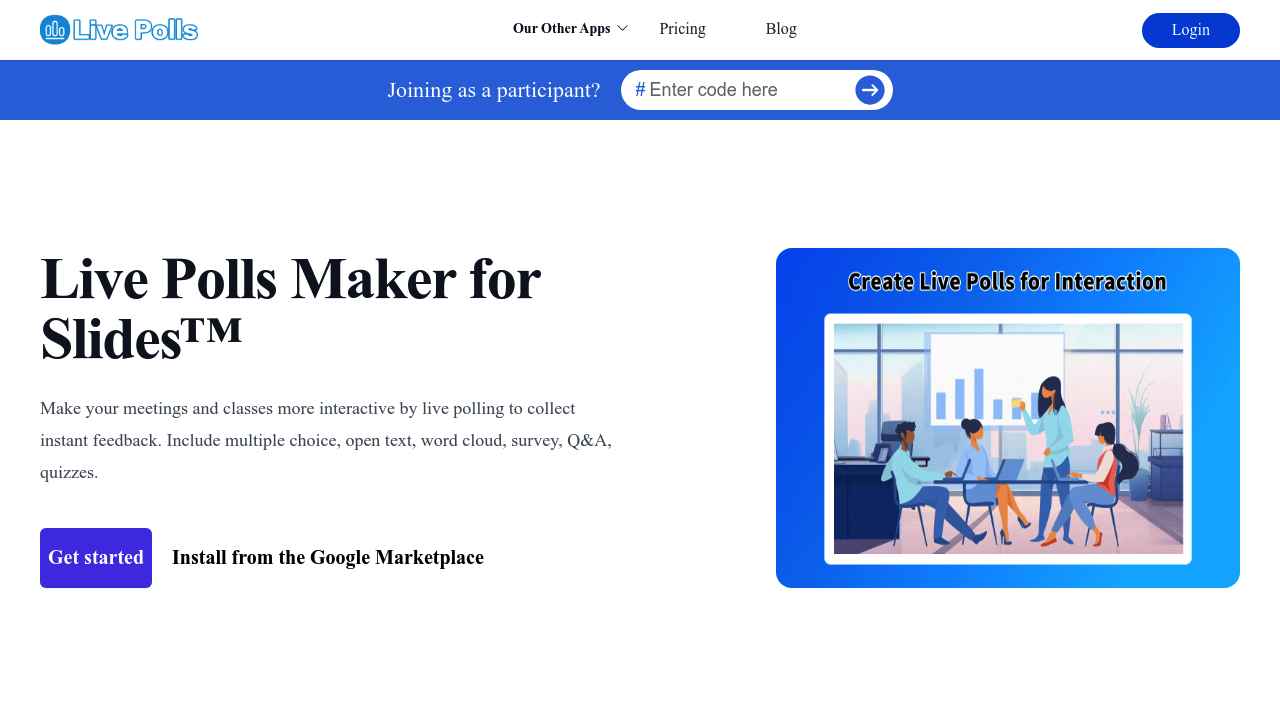The height and width of the screenshot is (720, 1280).
Task: Click the description paragraph about live polling
Action: tap(326, 440)
